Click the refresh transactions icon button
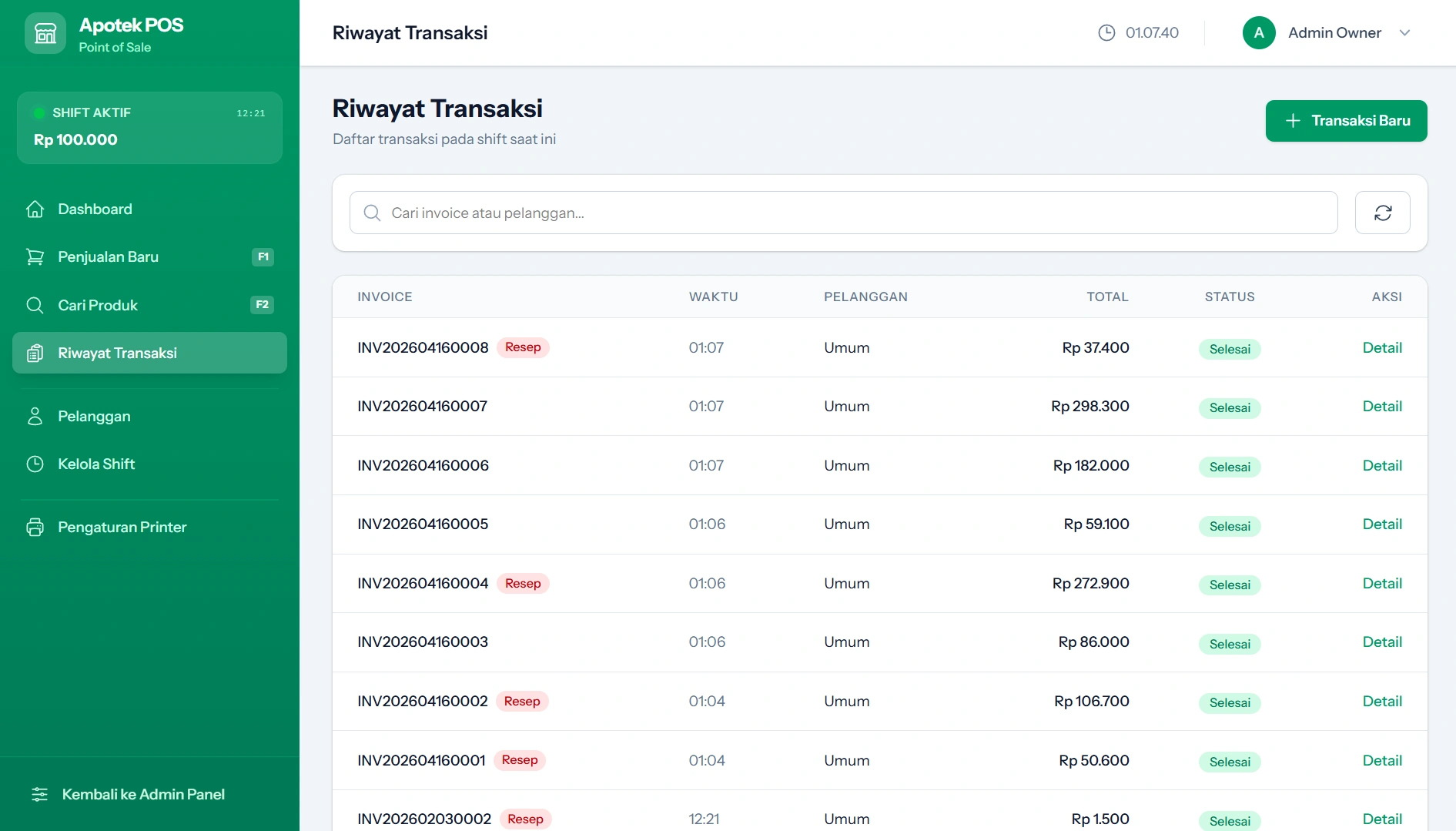 pyautogui.click(x=1383, y=213)
